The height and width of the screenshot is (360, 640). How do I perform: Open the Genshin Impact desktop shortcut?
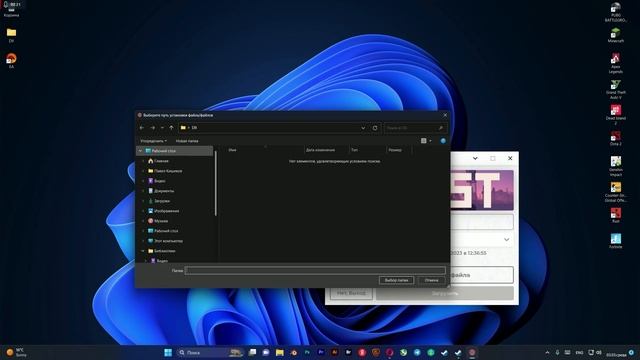[616, 166]
